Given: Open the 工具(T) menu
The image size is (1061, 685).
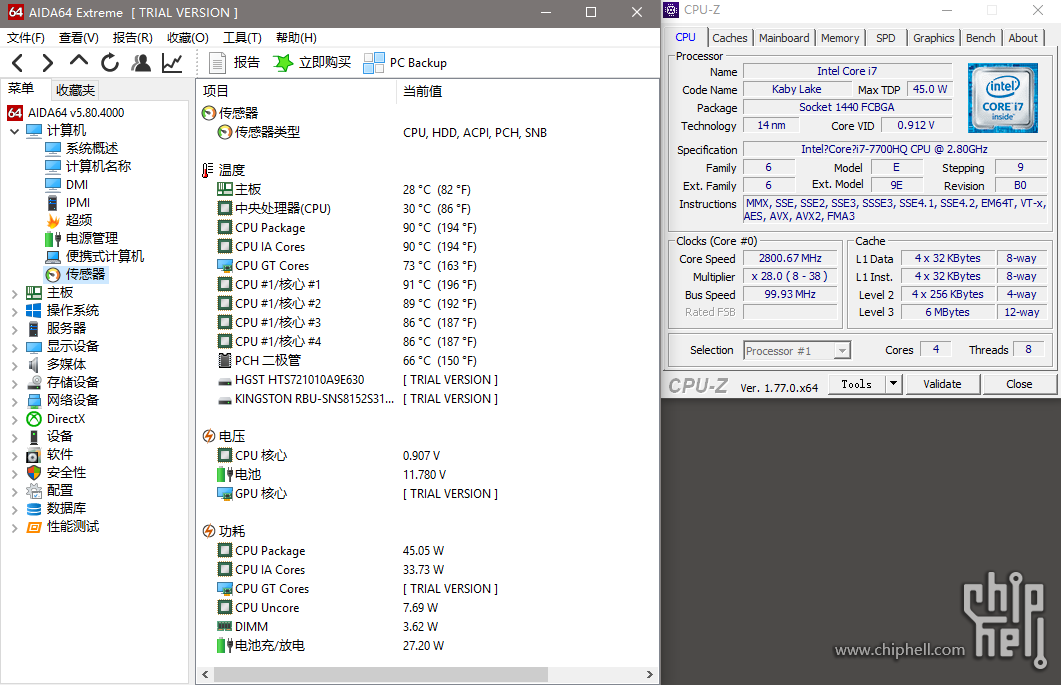Looking at the screenshot, I should [x=242, y=38].
